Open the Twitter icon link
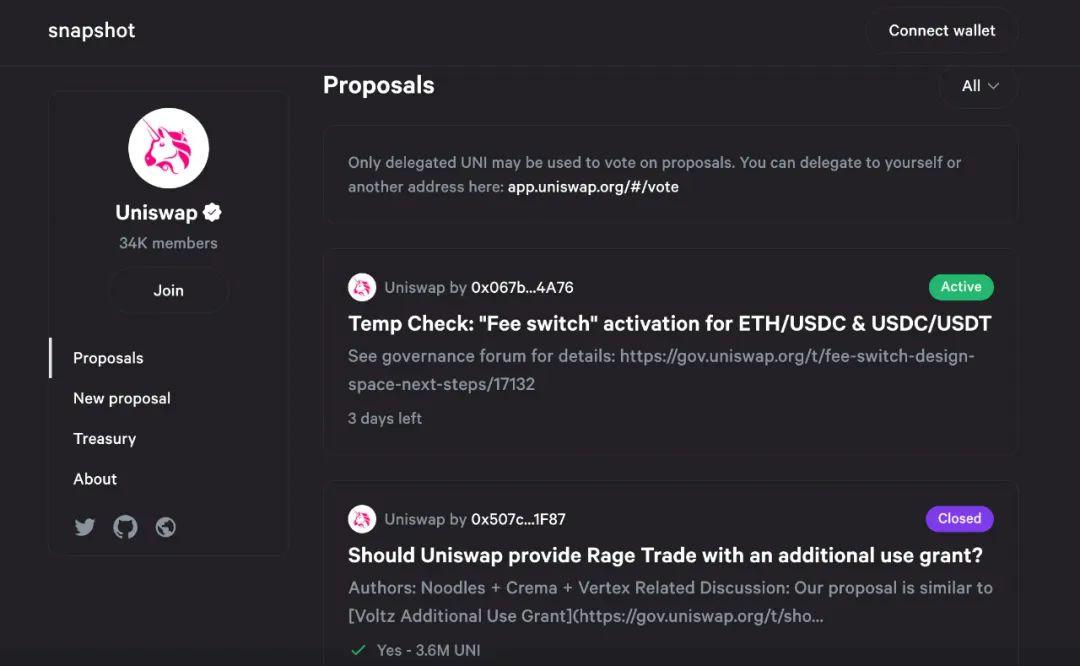Screen dimensions: 1080x666 pos(85,527)
